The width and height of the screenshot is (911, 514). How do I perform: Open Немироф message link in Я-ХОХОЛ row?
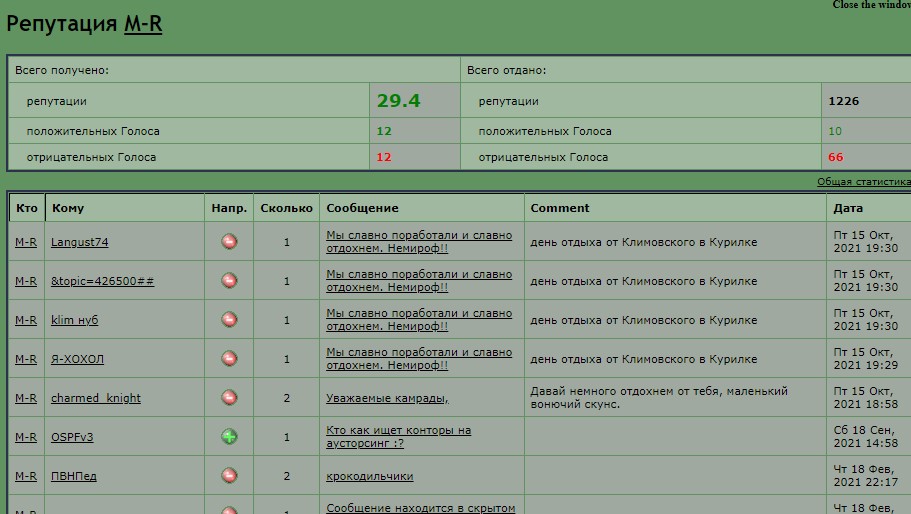click(x=419, y=358)
